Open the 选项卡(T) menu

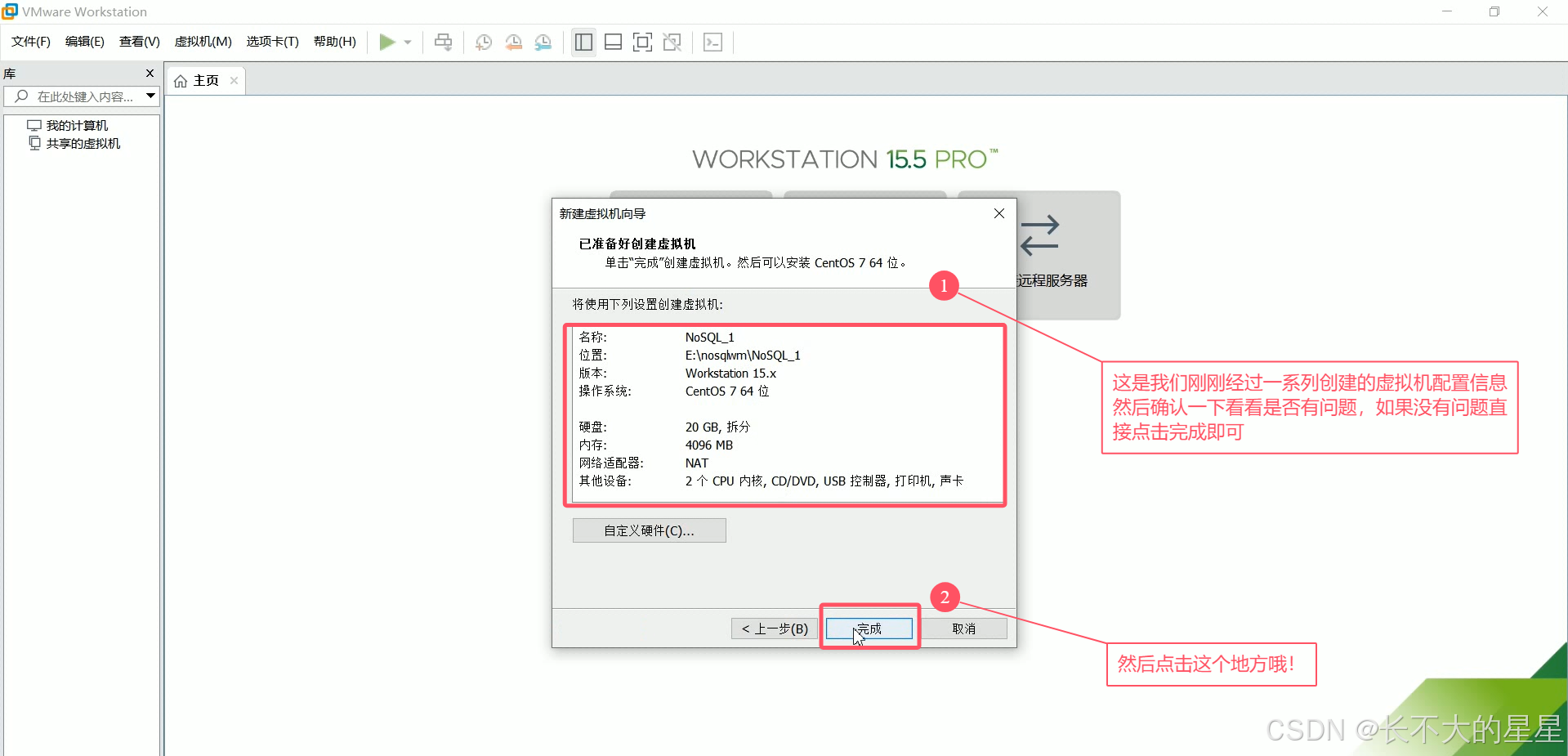273,42
